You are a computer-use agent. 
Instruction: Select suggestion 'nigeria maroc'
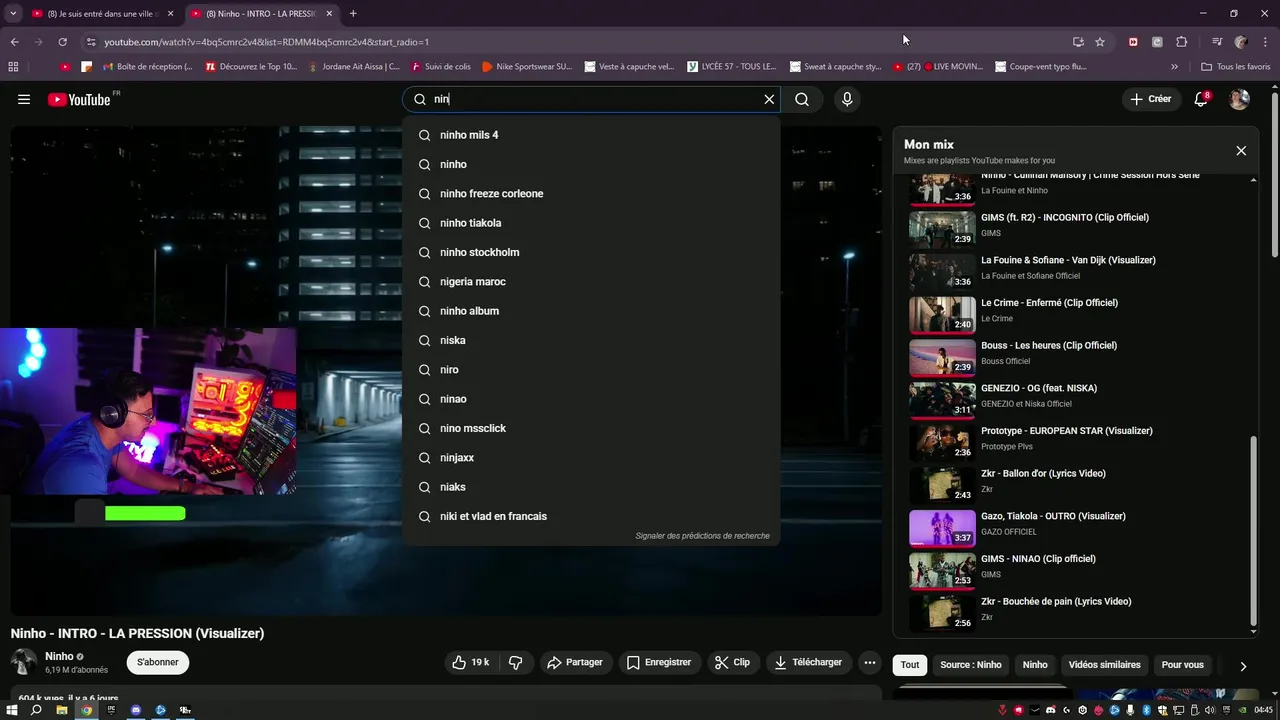tap(591, 282)
